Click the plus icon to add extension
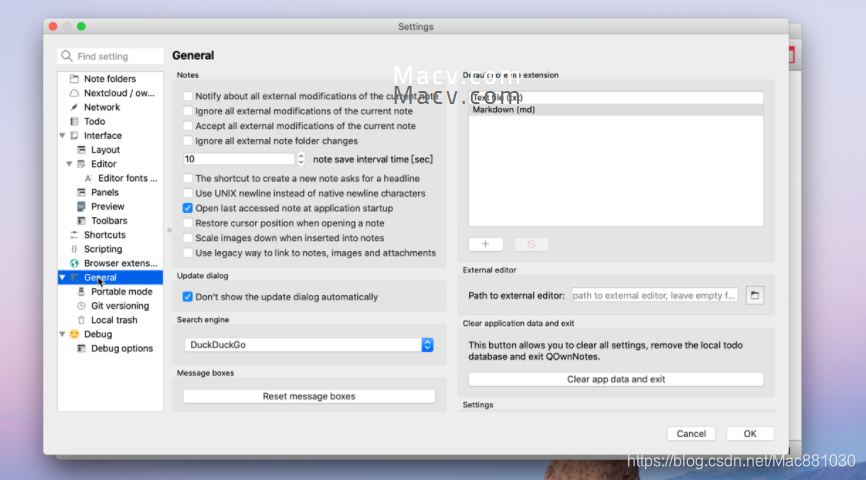This screenshot has height=480, width=866. click(x=485, y=244)
